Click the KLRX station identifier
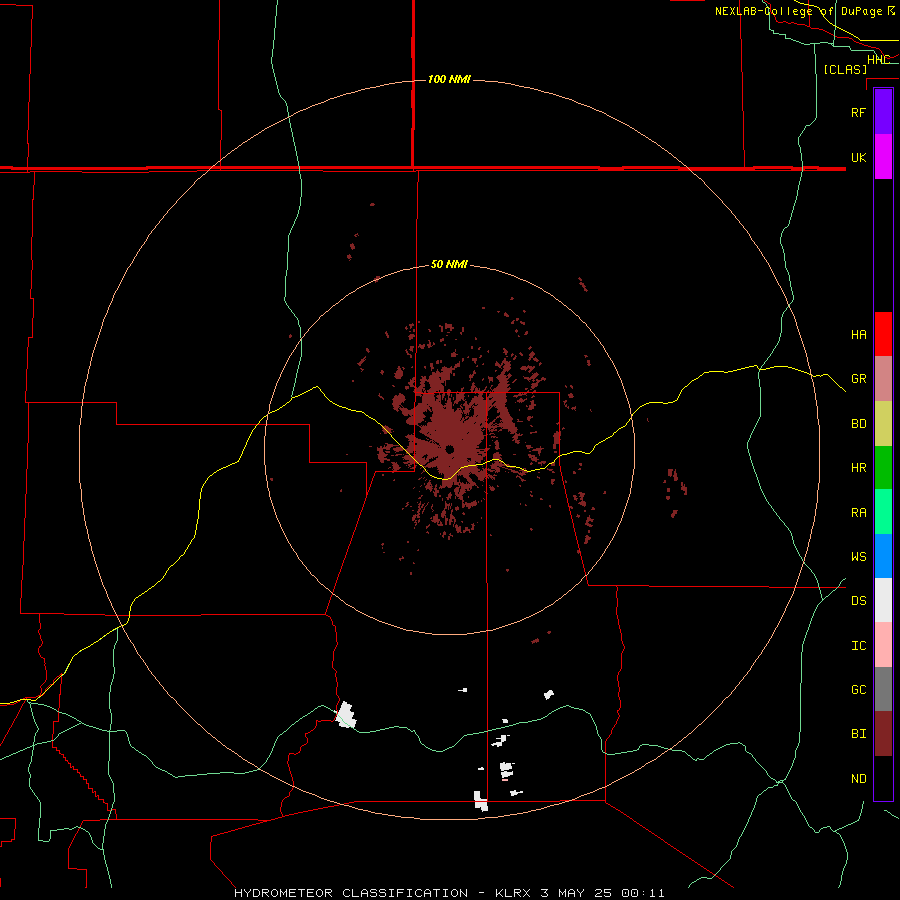This screenshot has height=900, width=900. point(514,893)
